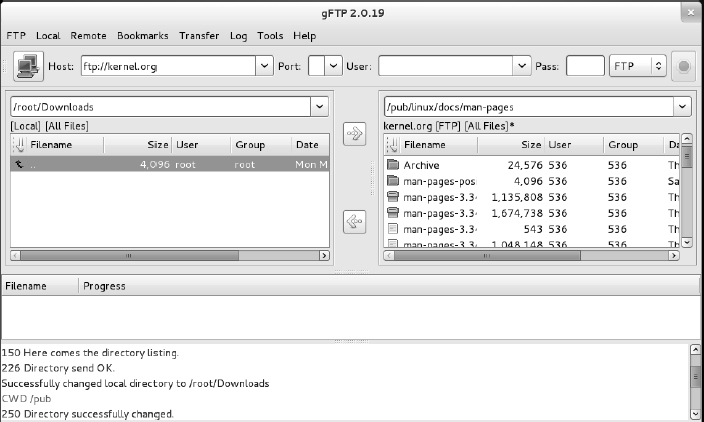
Task: Click the connect computers icon beside Host
Action: coord(28,66)
